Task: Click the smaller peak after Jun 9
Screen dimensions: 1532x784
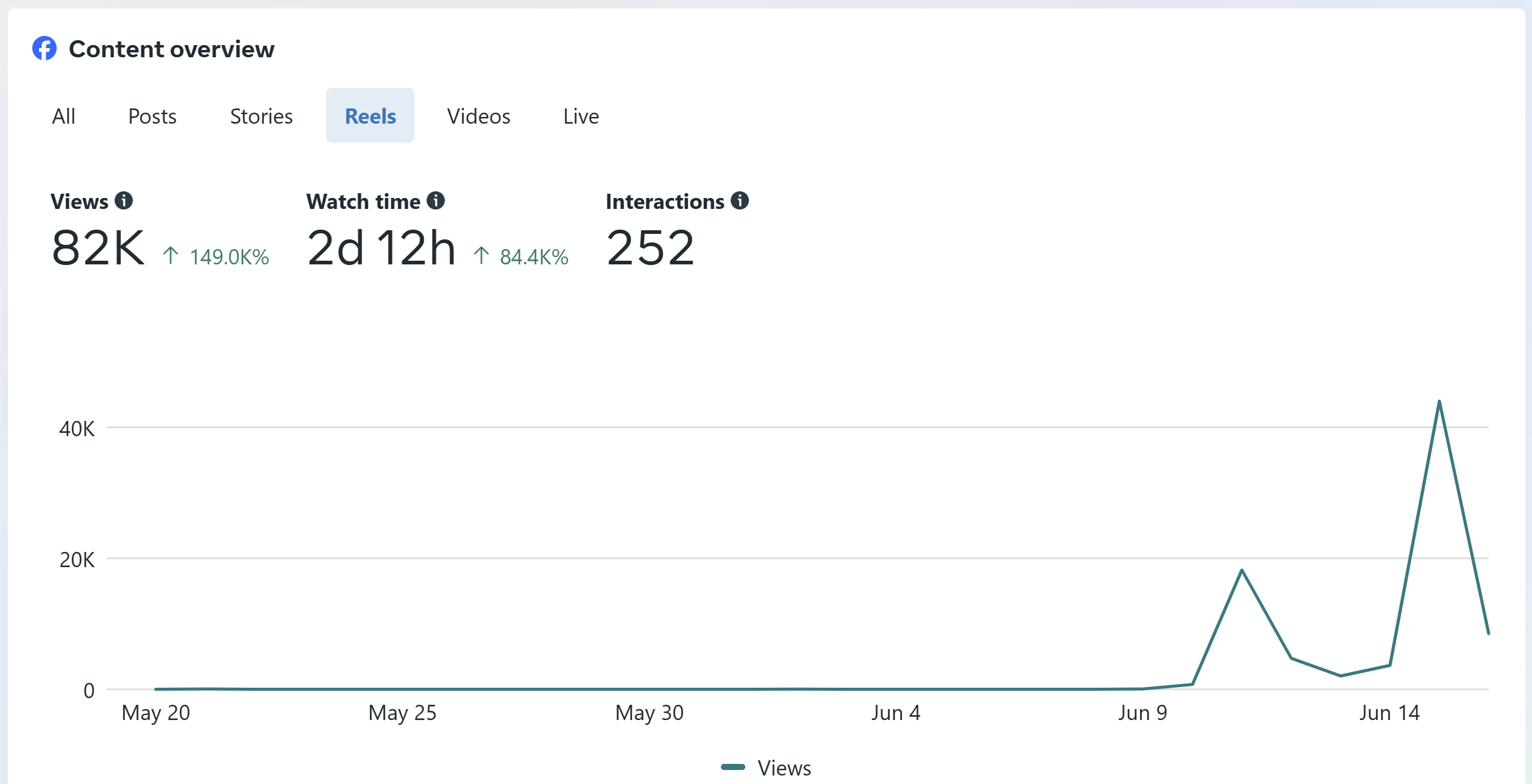Action: tap(1242, 570)
